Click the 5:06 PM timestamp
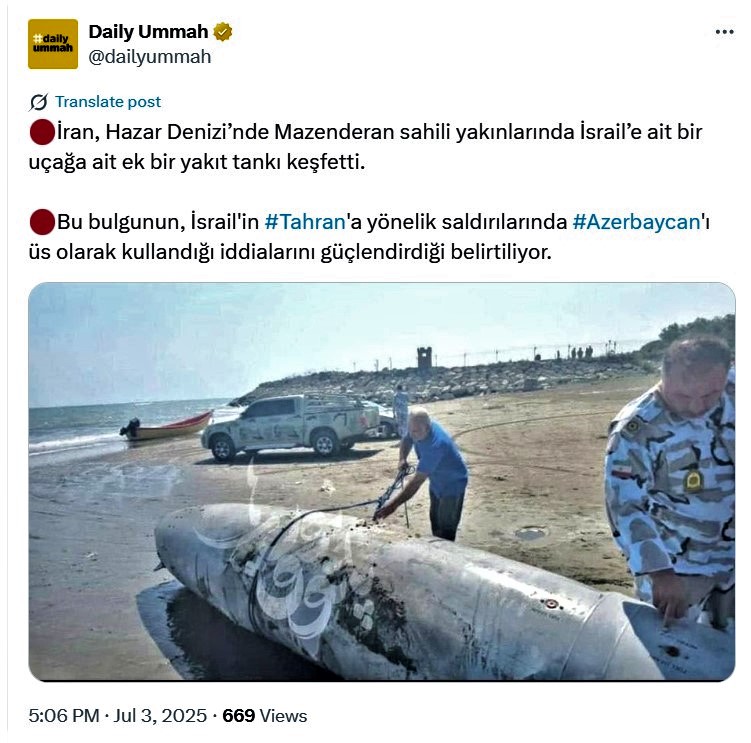Screen dimensions: 751x743 click(x=64, y=716)
